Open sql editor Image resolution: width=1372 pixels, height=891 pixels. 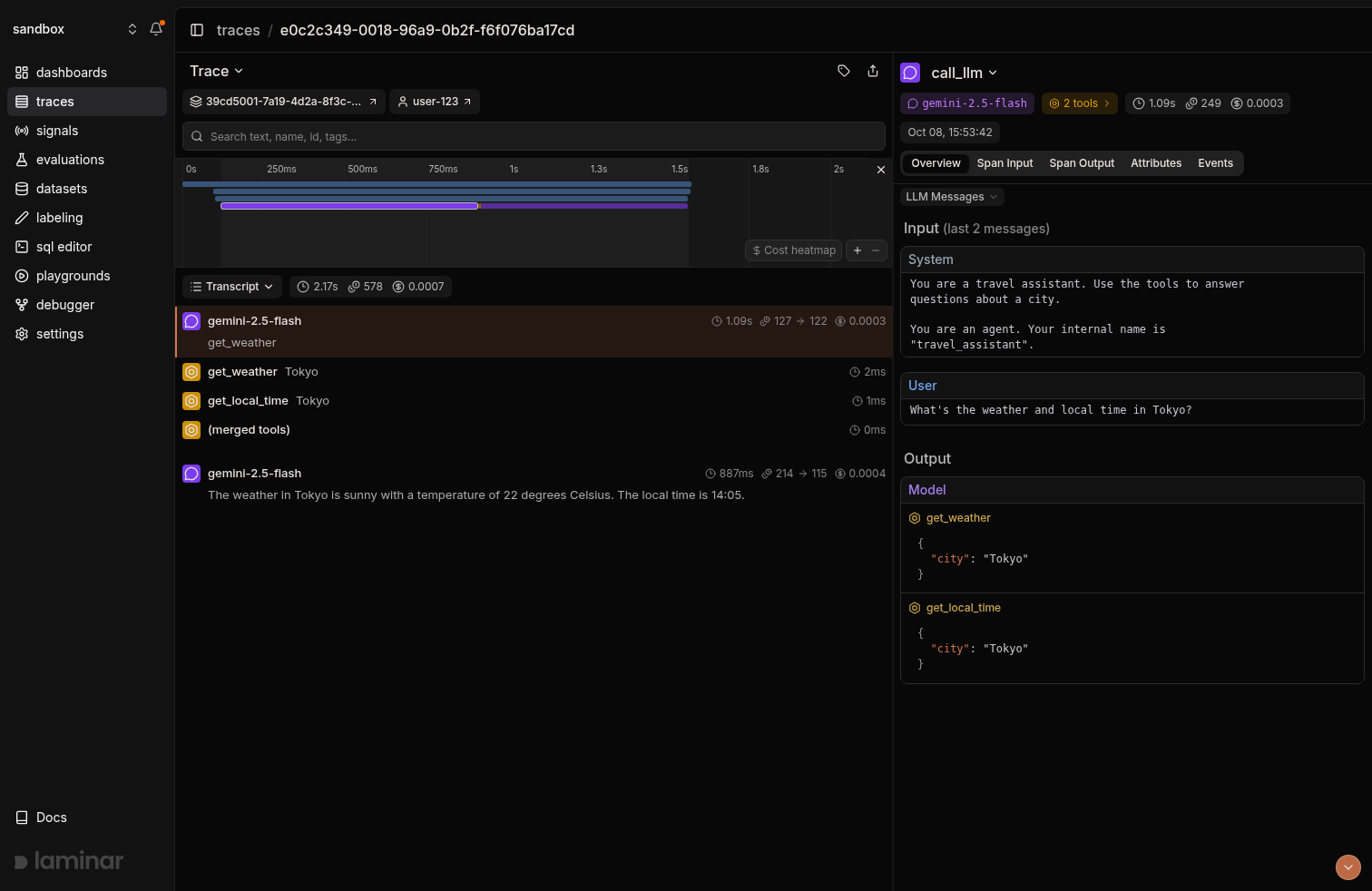(87, 247)
